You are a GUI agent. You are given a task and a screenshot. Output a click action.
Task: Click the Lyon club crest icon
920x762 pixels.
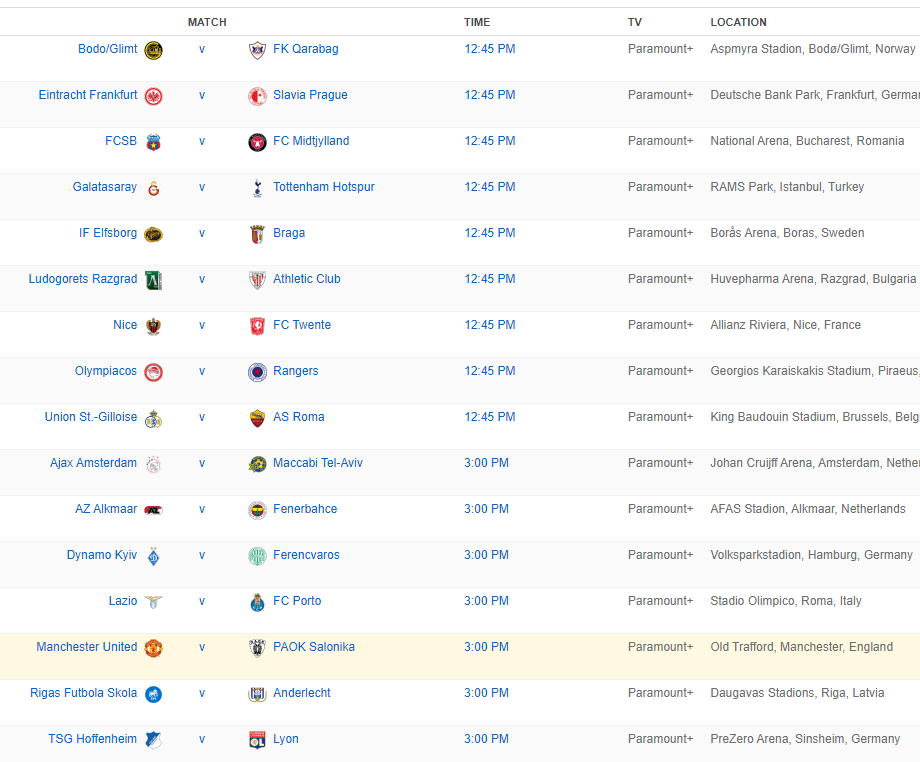point(257,740)
